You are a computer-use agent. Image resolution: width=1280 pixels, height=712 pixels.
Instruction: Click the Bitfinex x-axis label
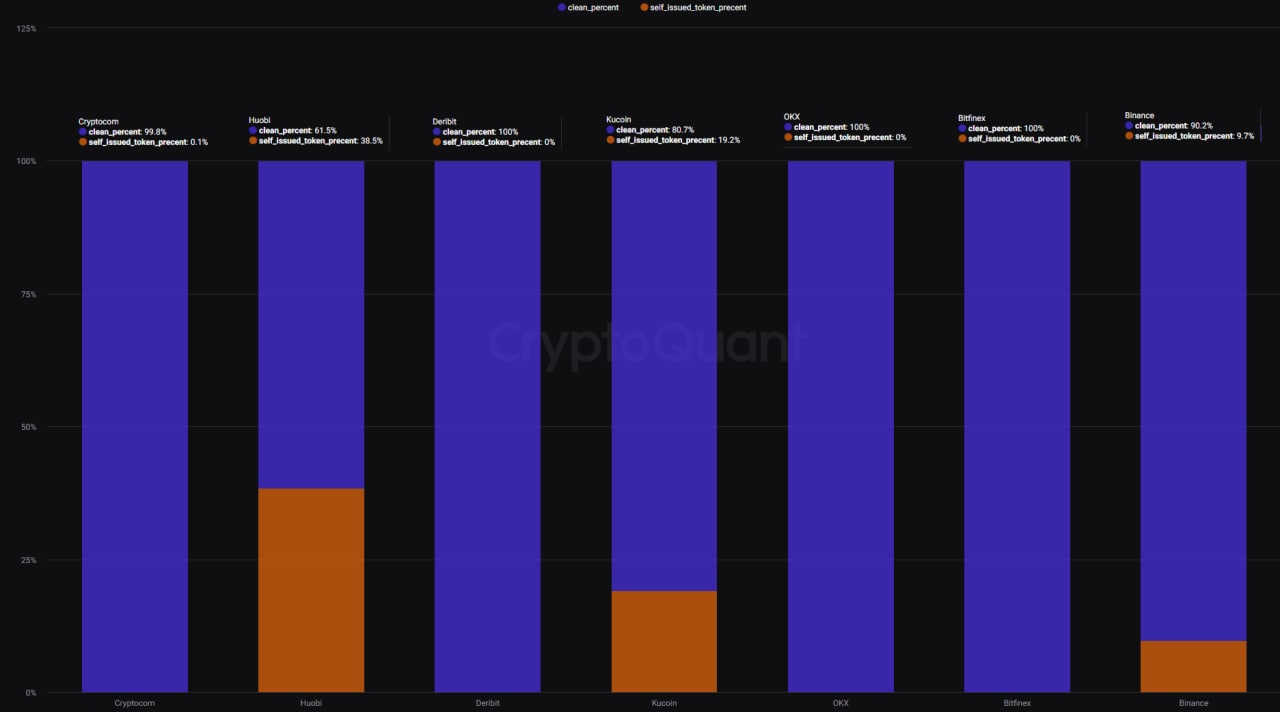point(1017,703)
